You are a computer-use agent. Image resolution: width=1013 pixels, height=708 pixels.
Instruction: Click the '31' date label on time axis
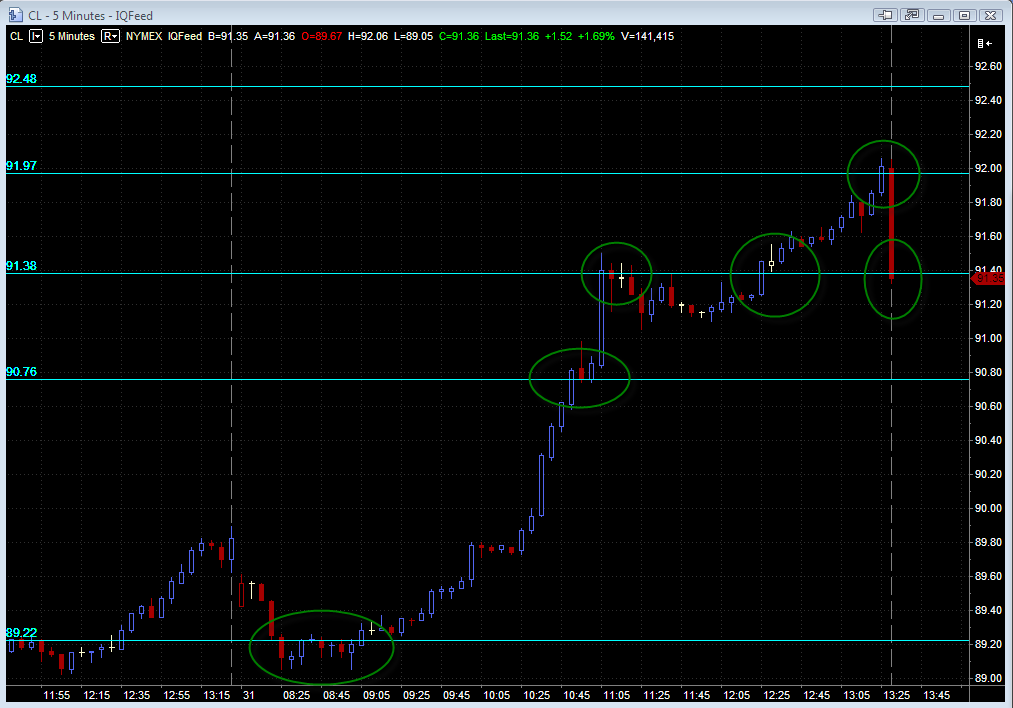[249, 696]
